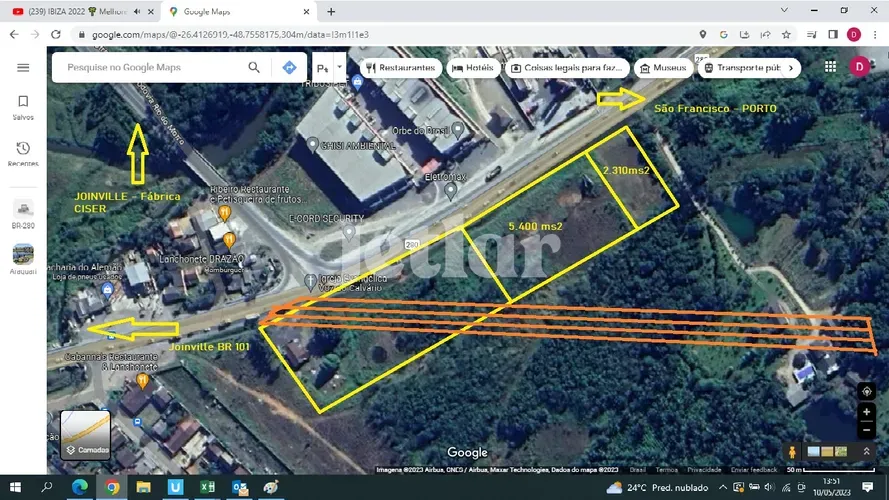Expand the imagery strip with double chevron

(866, 452)
